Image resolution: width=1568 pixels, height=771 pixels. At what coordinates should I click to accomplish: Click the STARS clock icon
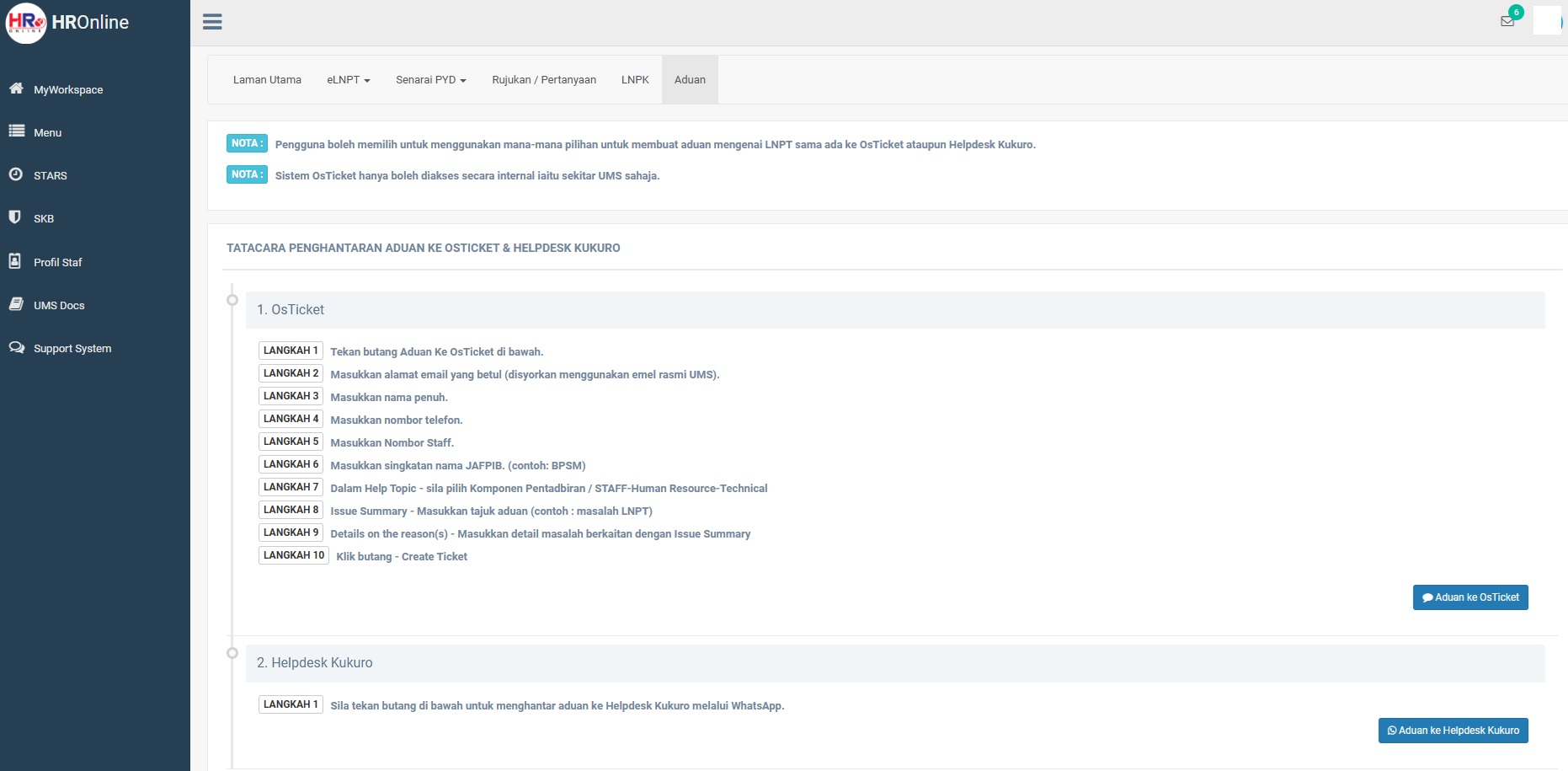16,174
